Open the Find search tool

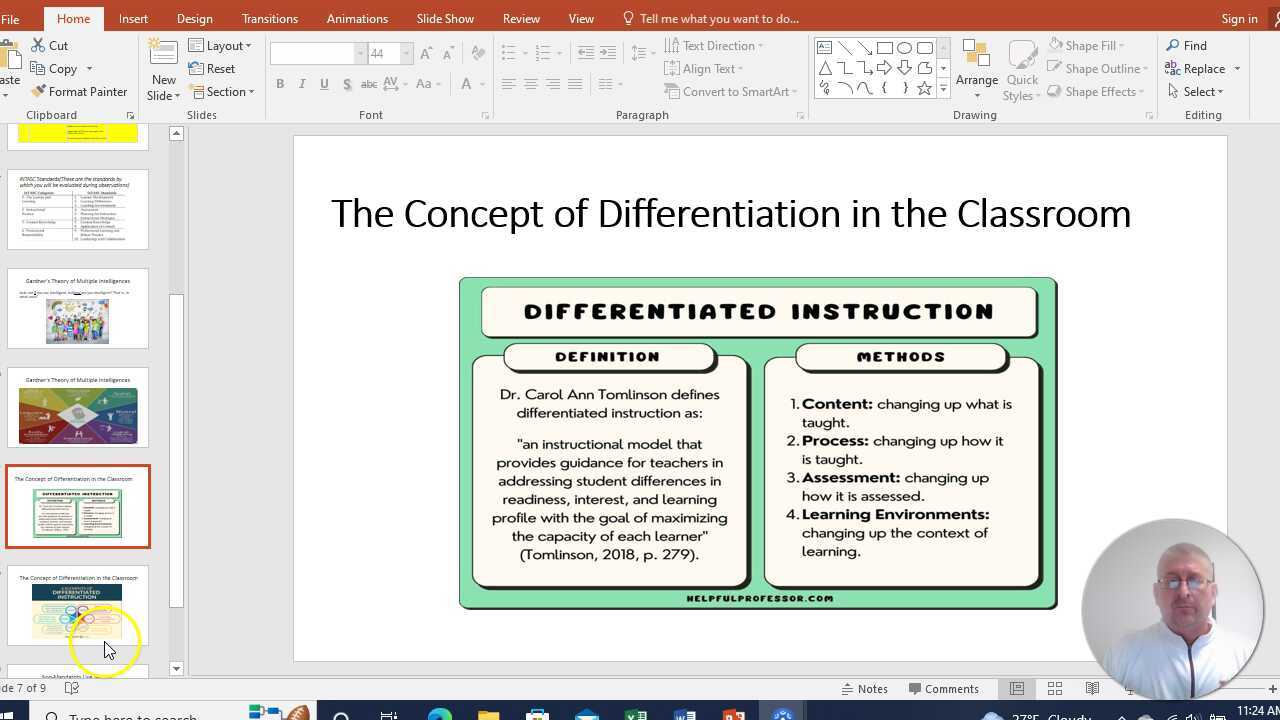point(1186,46)
